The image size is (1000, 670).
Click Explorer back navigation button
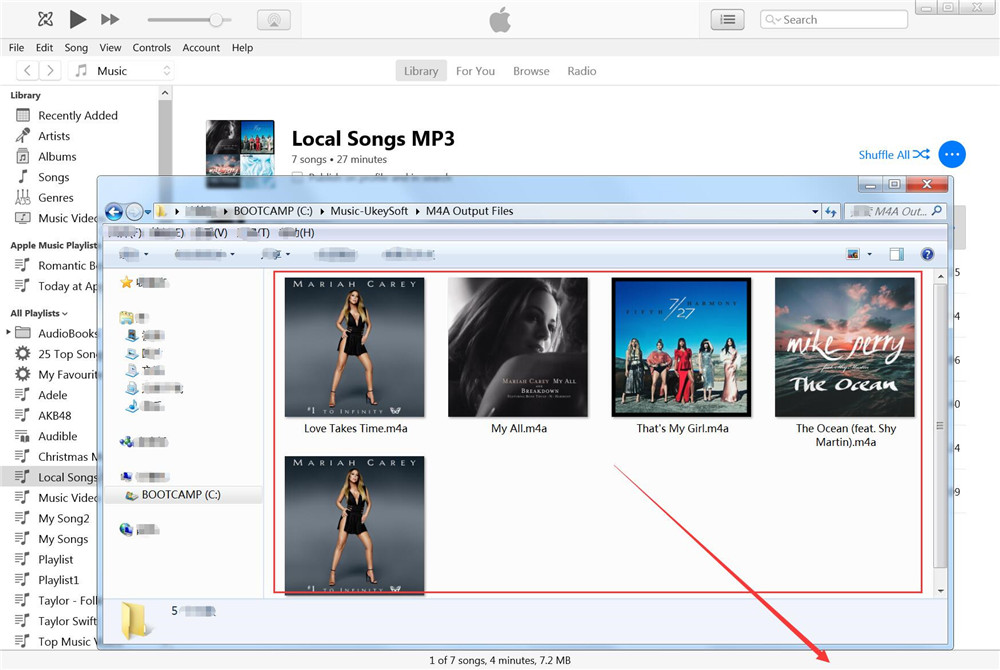point(114,212)
